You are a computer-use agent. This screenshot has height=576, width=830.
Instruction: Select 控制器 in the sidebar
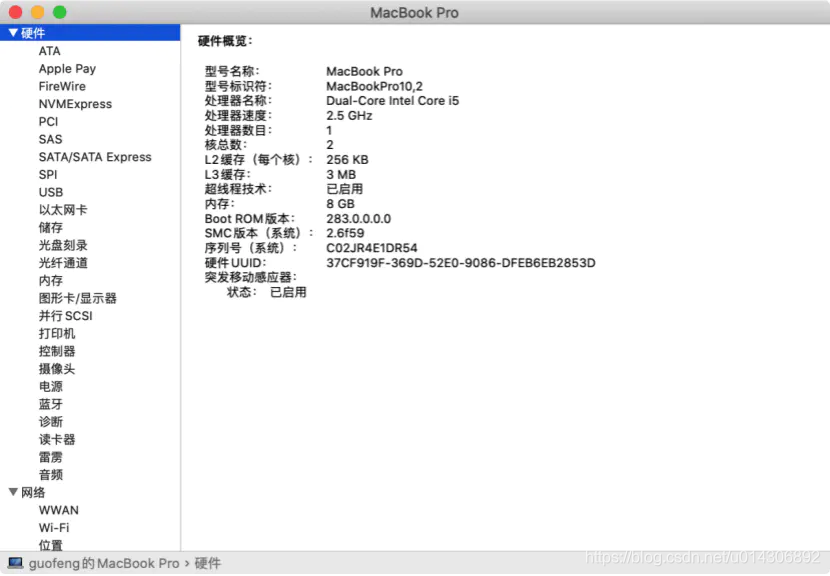point(57,351)
